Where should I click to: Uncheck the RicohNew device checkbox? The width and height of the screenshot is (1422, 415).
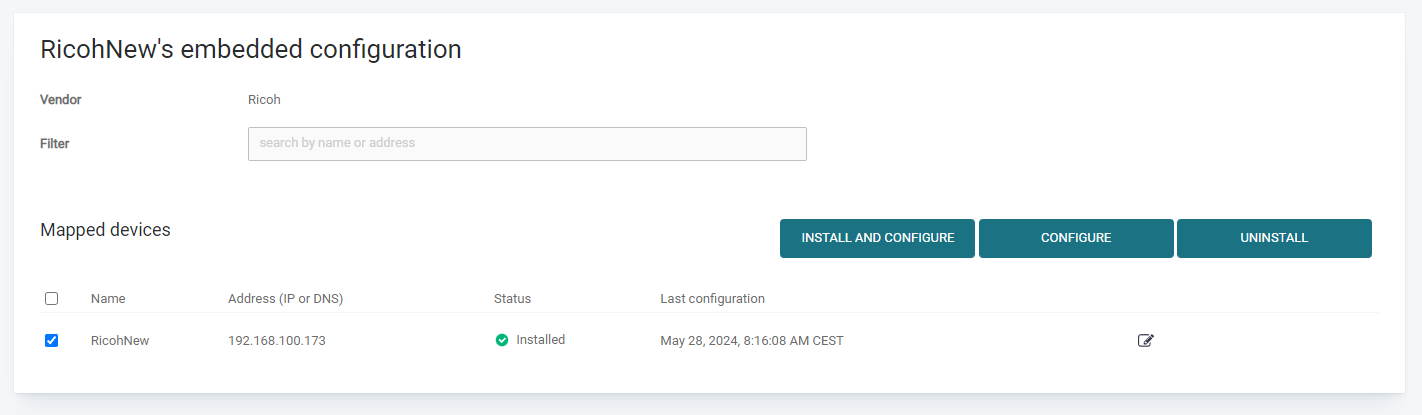point(52,341)
